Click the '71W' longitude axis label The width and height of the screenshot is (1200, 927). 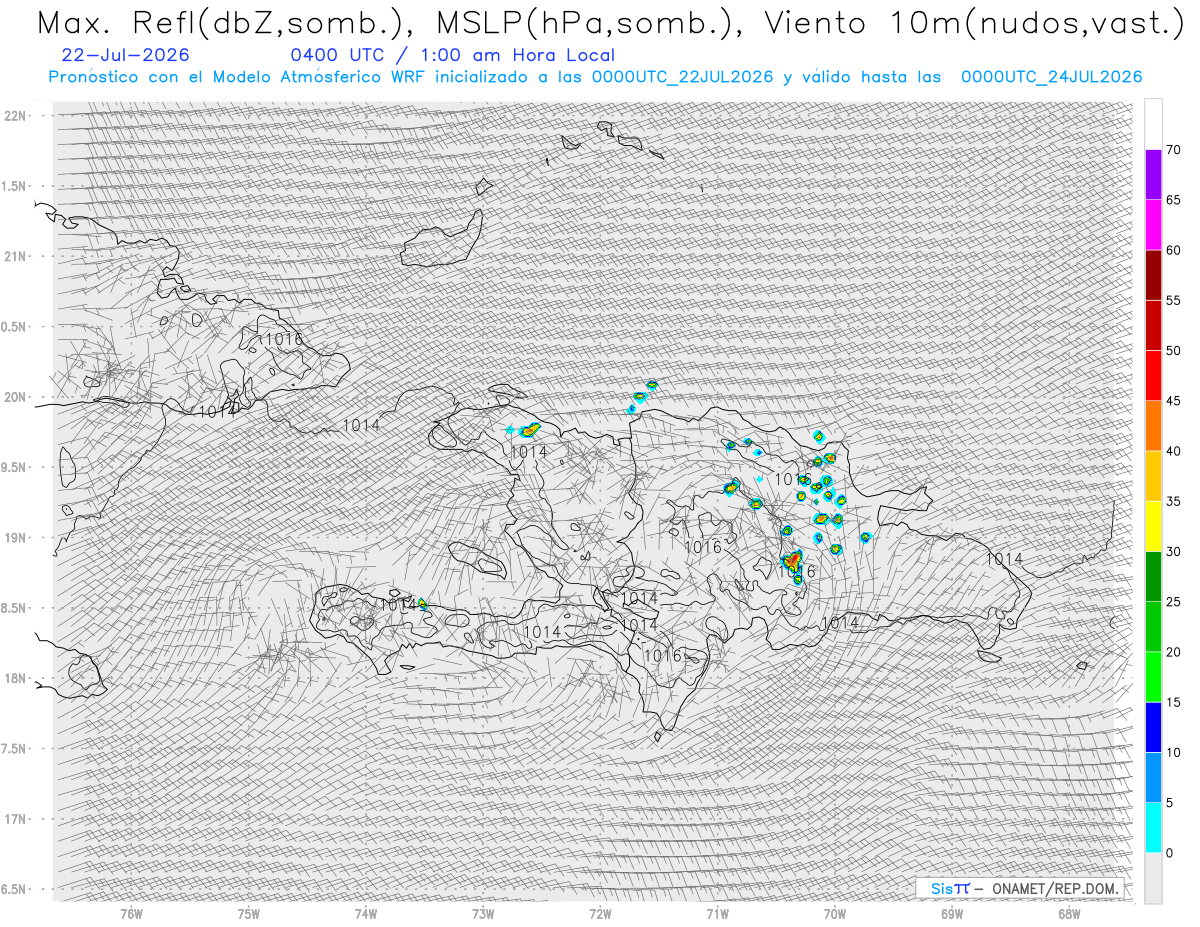click(x=717, y=912)
